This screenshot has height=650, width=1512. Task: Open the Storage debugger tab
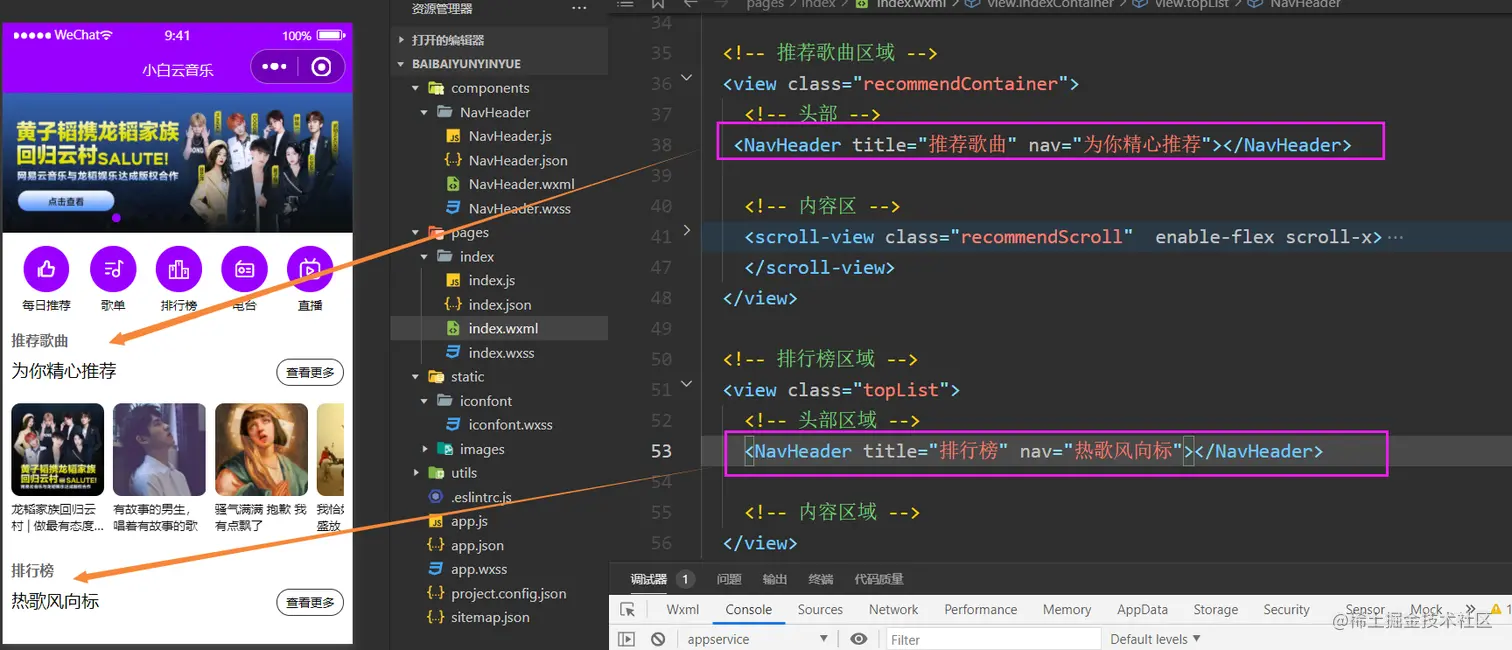pyautogui.click(x=1216, y=609)
